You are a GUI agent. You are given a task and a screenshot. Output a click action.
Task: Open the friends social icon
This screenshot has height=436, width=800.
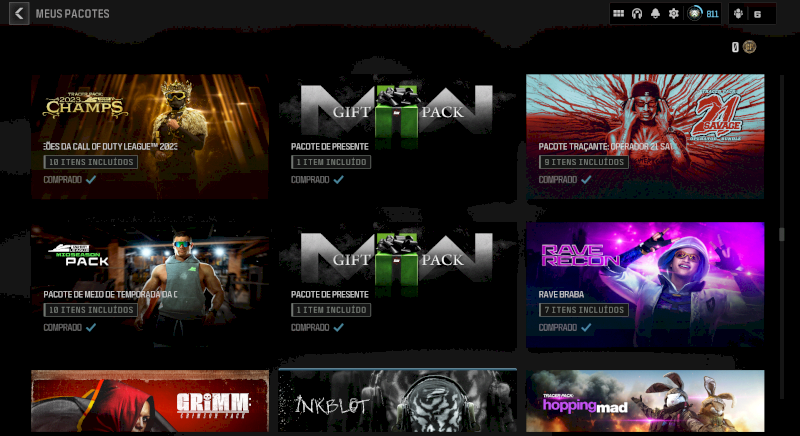tap(738, 14)
